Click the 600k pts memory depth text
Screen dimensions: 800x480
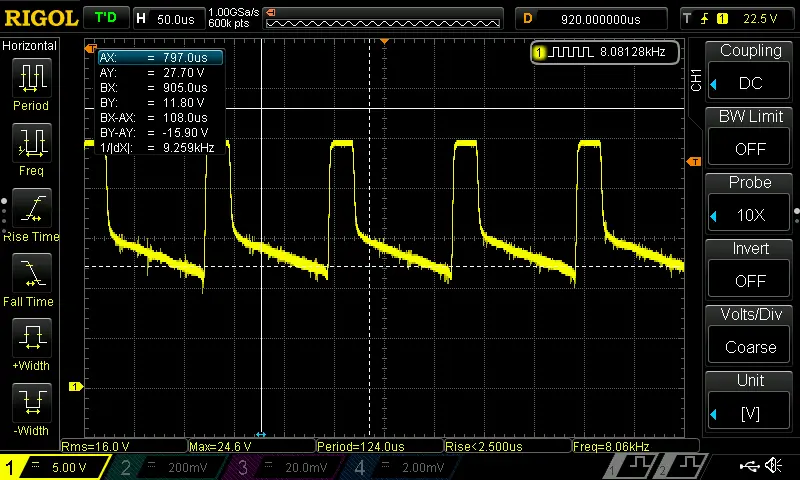(x=229, y=23)
